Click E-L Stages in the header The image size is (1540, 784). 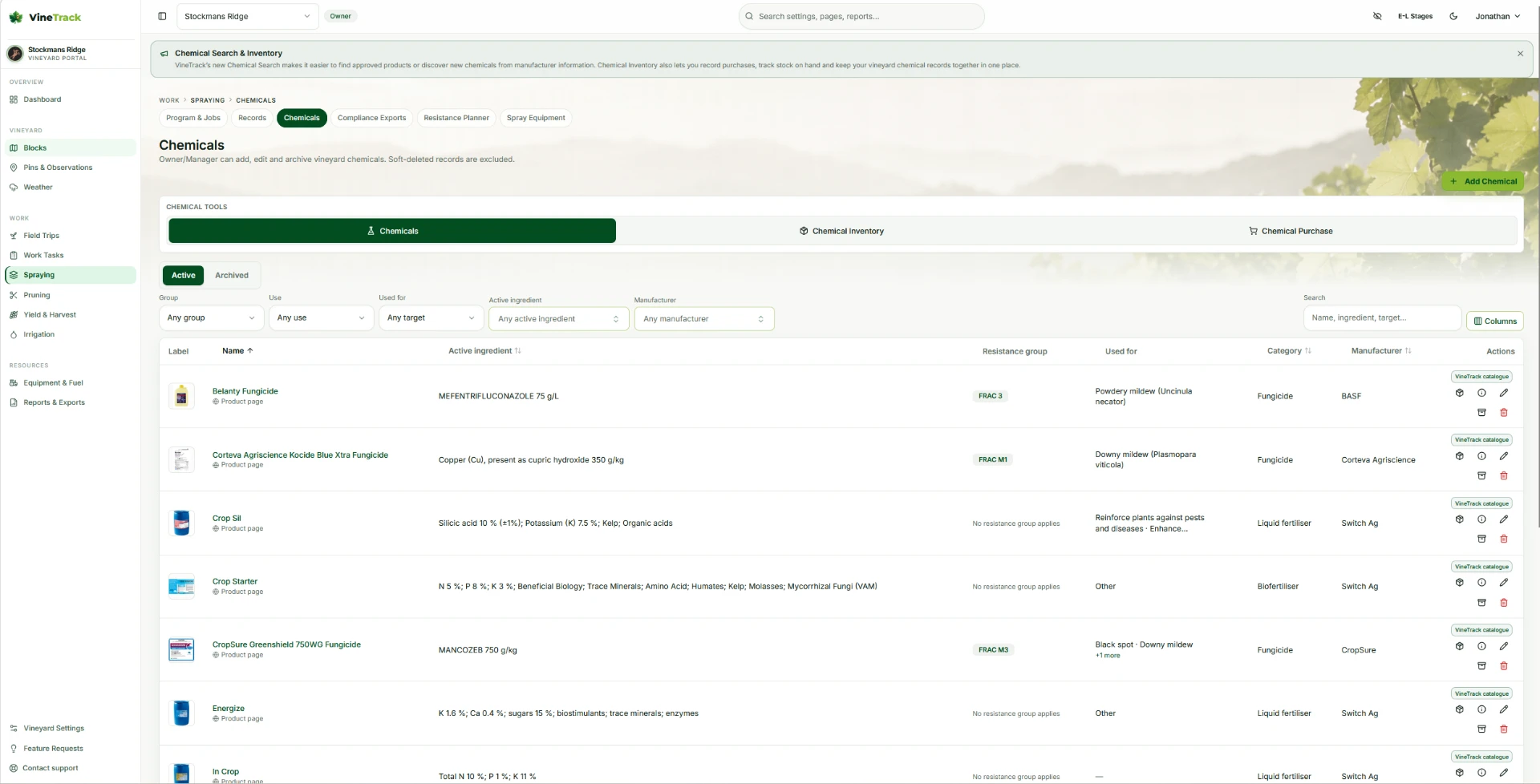point(1415,16)
